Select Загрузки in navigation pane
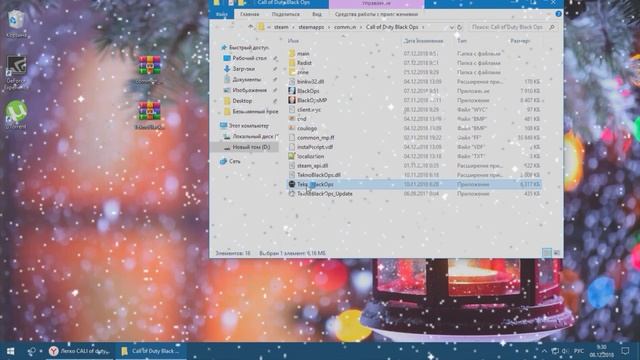Image resolution: width=640 pixels, height=360 pixels. (x=244, y=69)
